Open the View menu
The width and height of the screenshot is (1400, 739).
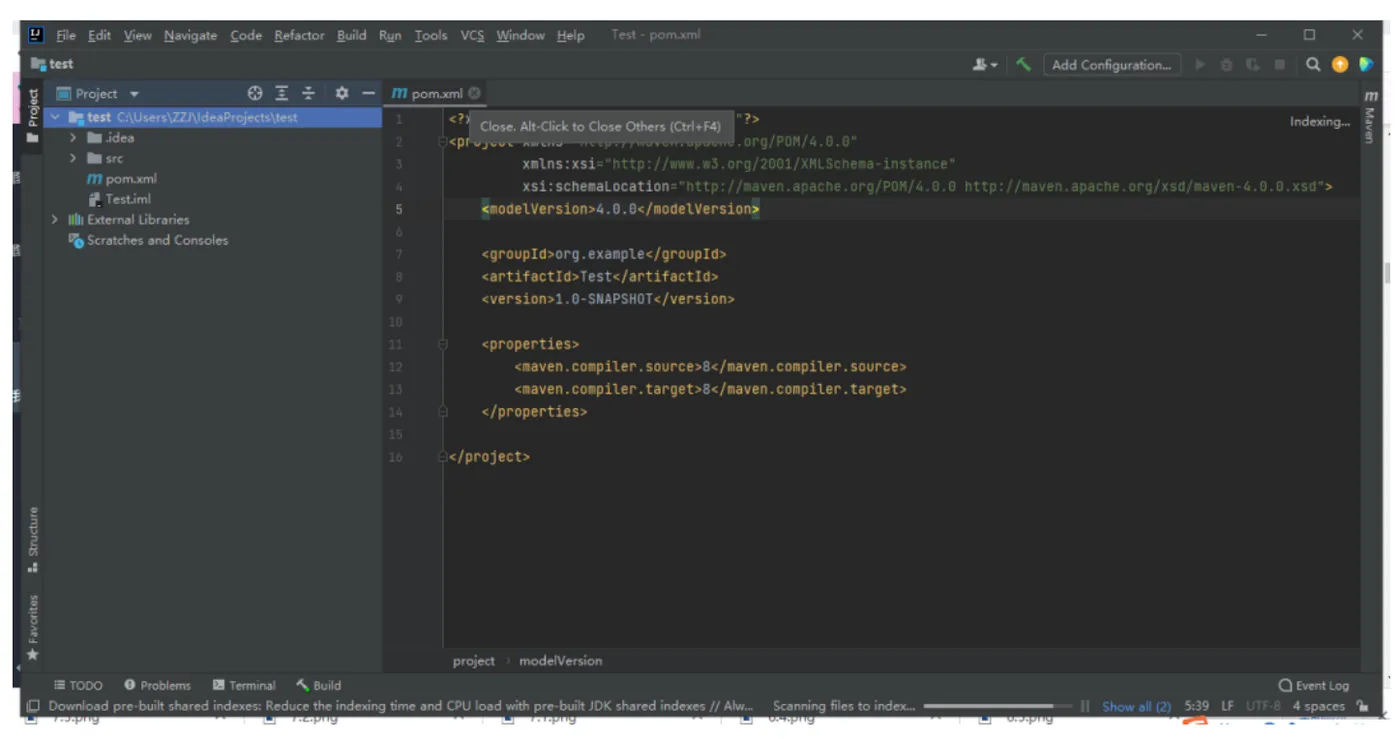coord(138,35)
